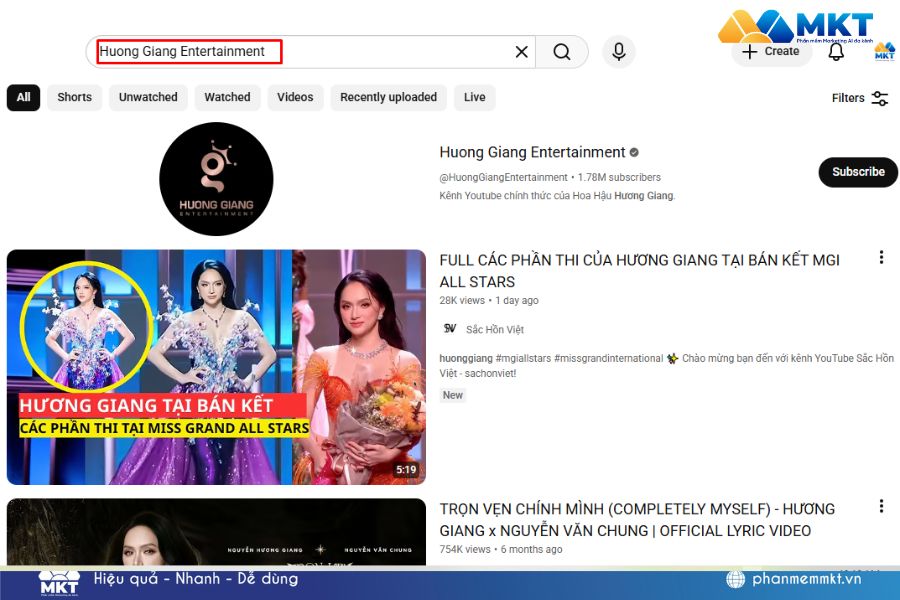Click the channel description Kênh Youtube chính thức

pyautogui.click(x=557, y=196)
